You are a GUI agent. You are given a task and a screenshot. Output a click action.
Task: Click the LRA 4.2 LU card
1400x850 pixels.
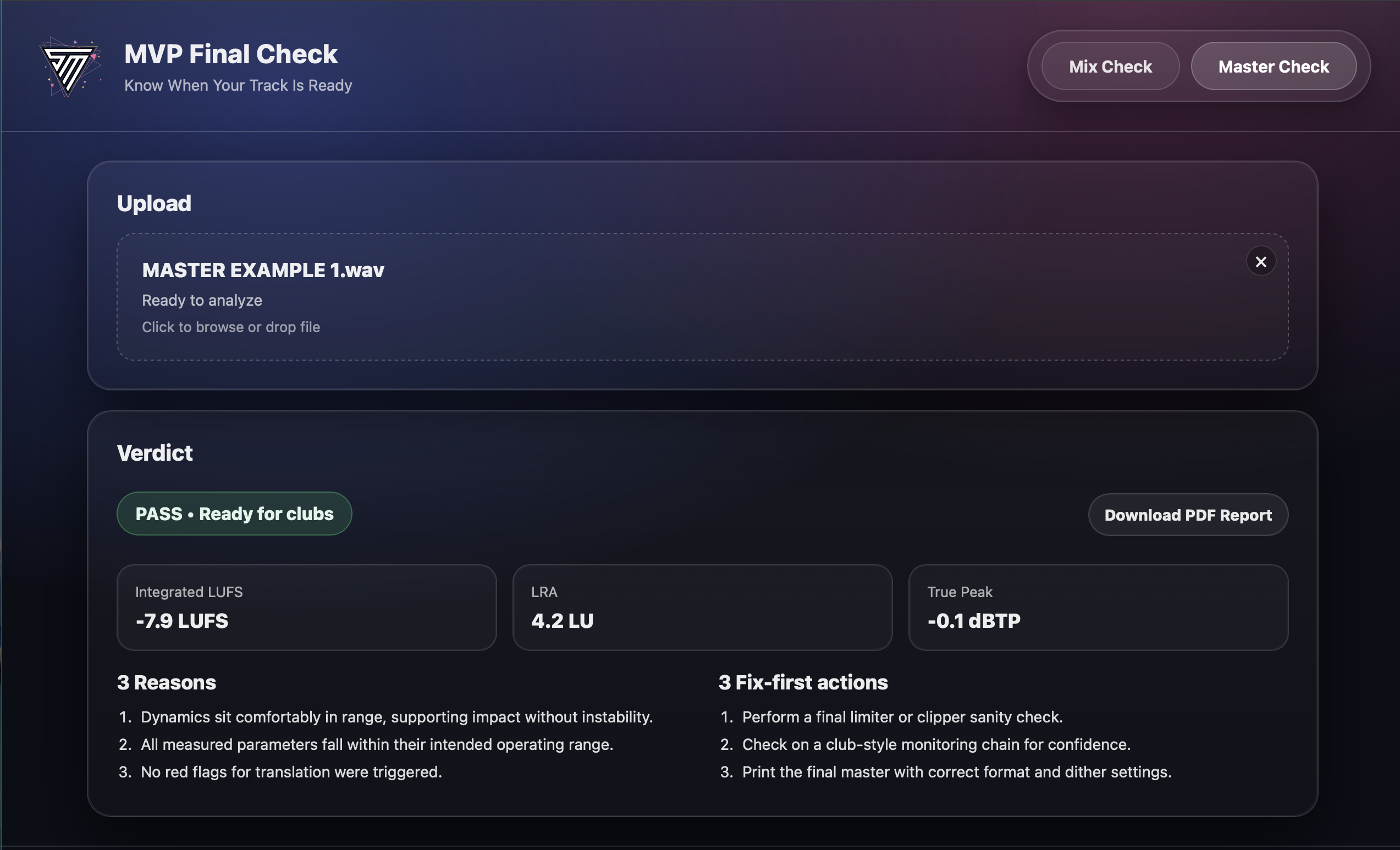[702, 607]
